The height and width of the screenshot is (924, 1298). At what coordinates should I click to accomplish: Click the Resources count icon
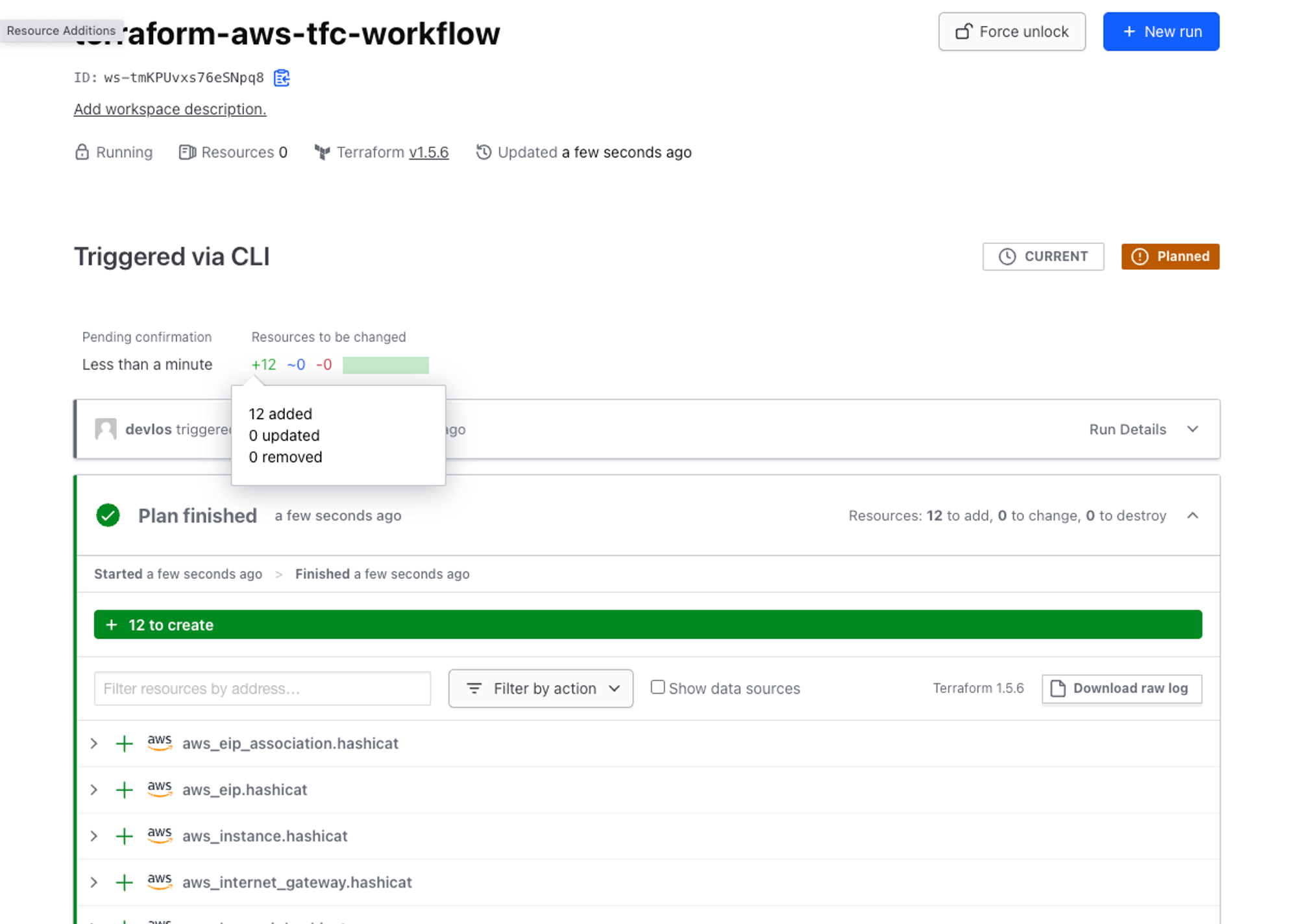(x=187, y=152)
